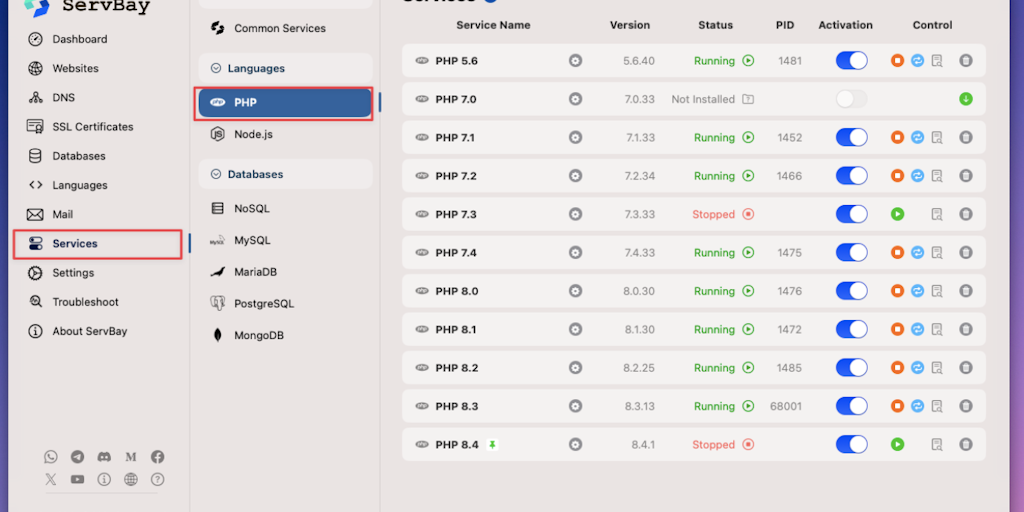The image size is (1024, 512).
Task: Click the green pin icon beside PHP 8.4
Action: click(x=492, y=445)
